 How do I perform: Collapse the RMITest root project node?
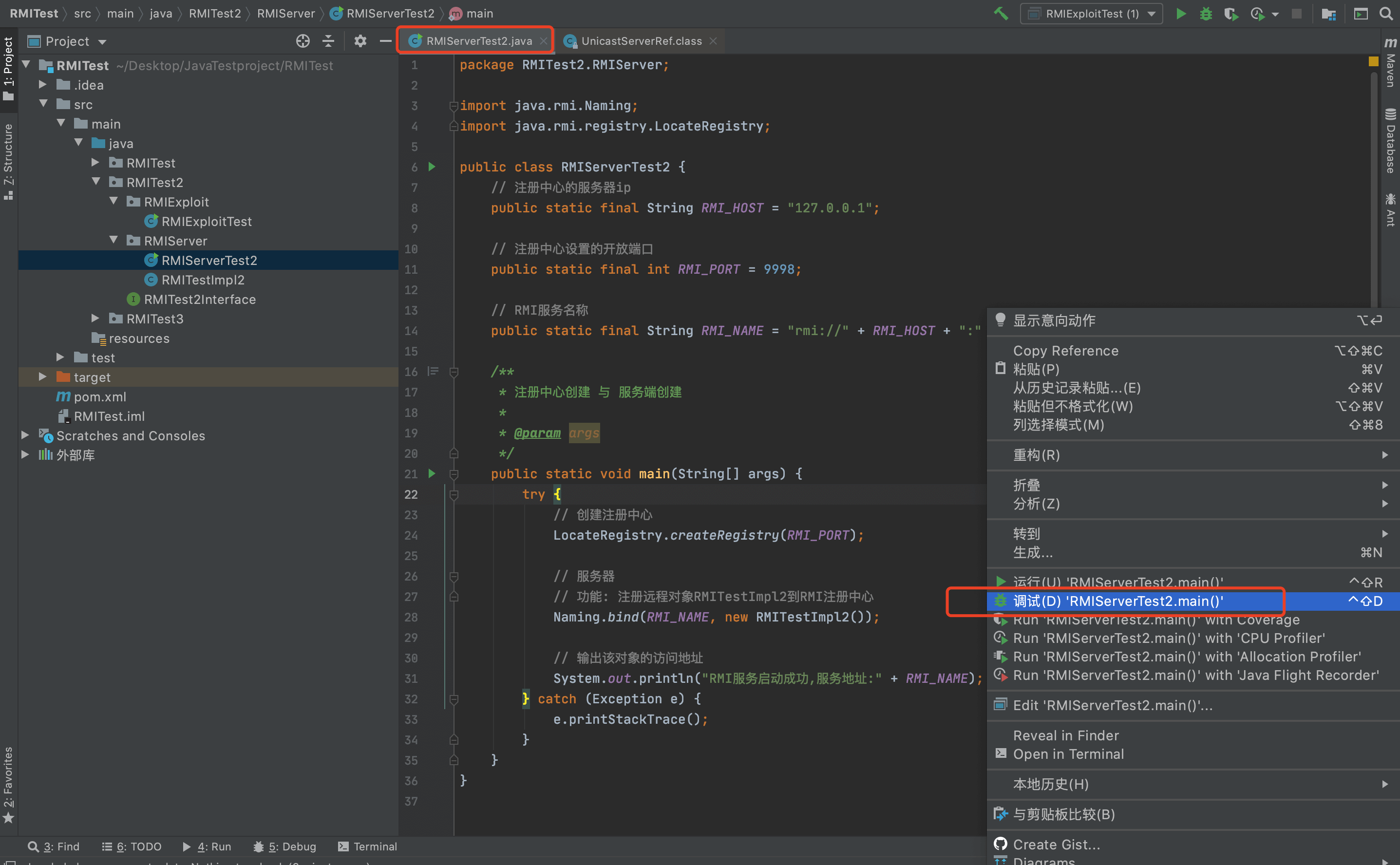[x=26, y=65]
